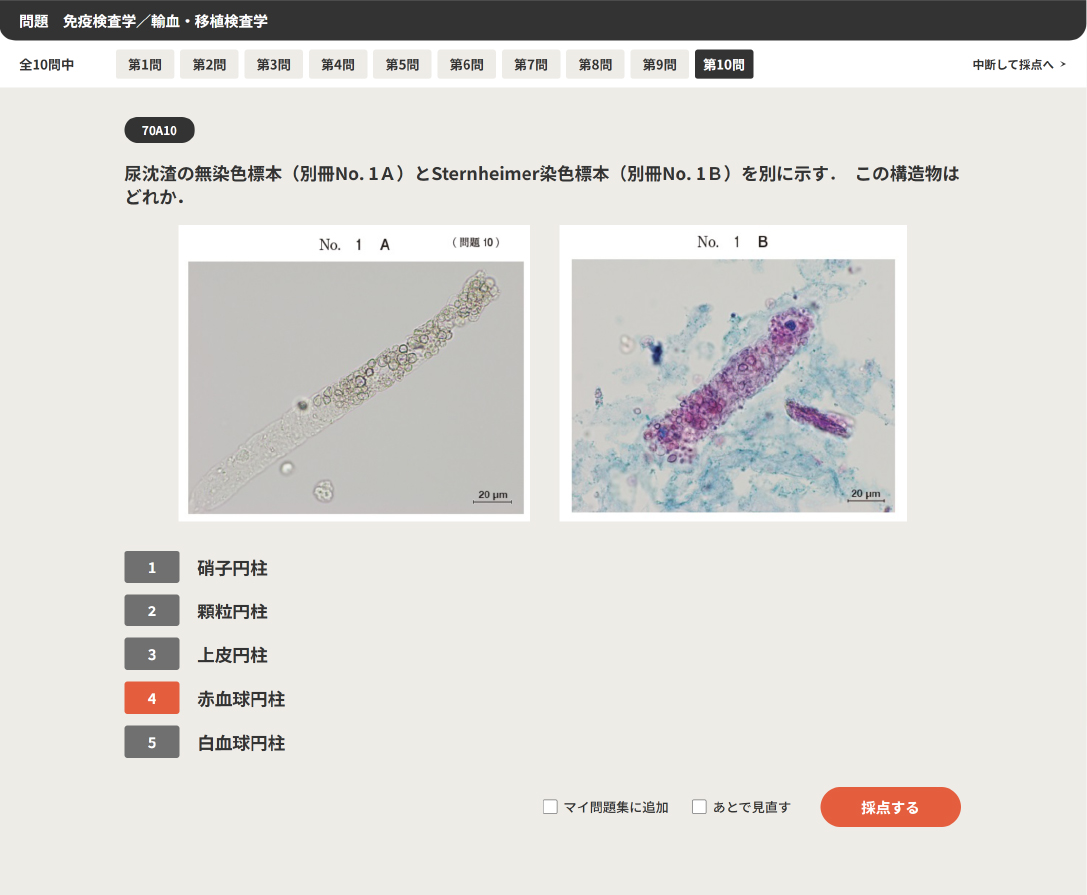Check the あとで見直す box
The width and height of the screenshot is (1087, 895).
700,807
